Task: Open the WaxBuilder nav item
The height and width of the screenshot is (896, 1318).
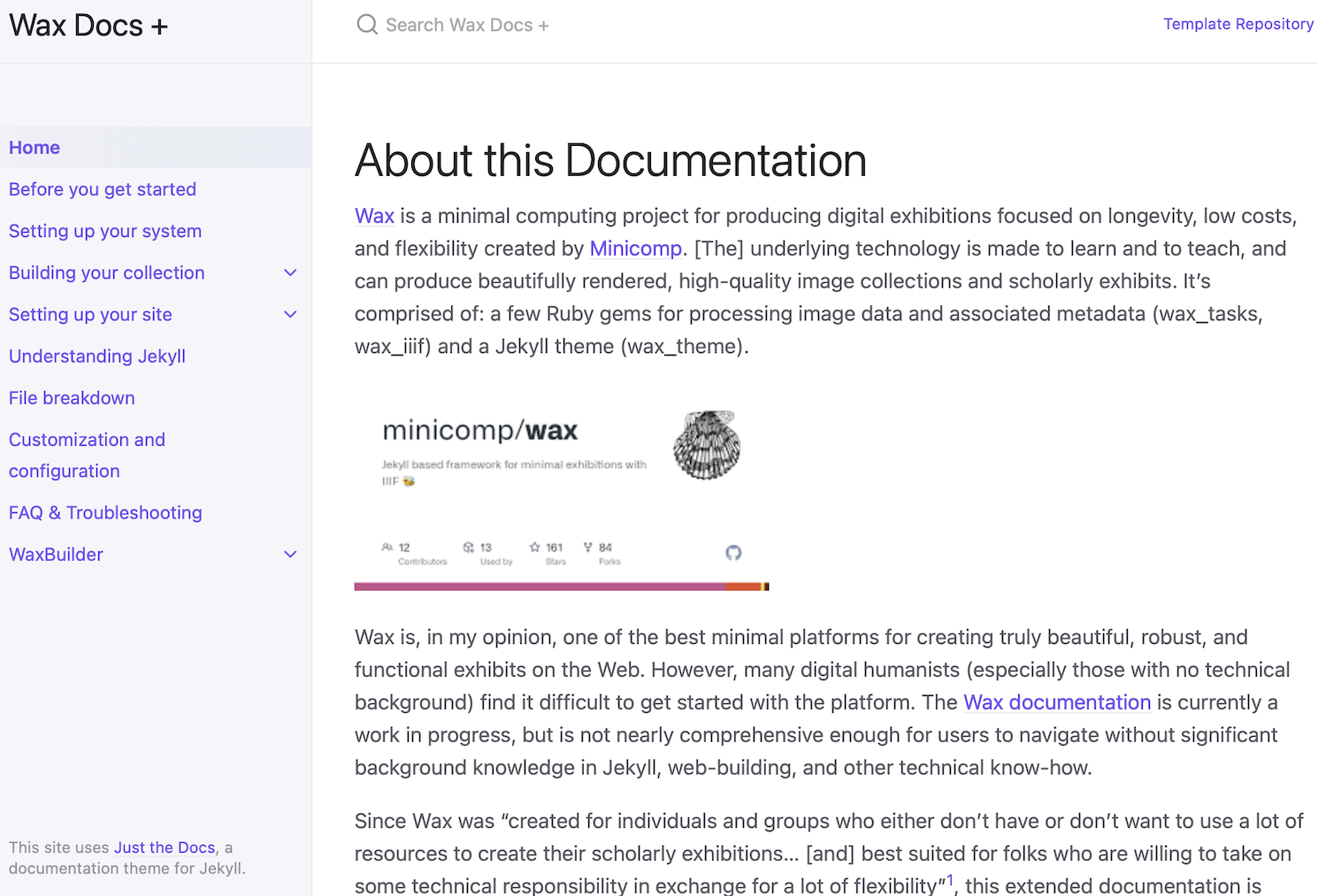Action: coord(56,554)
